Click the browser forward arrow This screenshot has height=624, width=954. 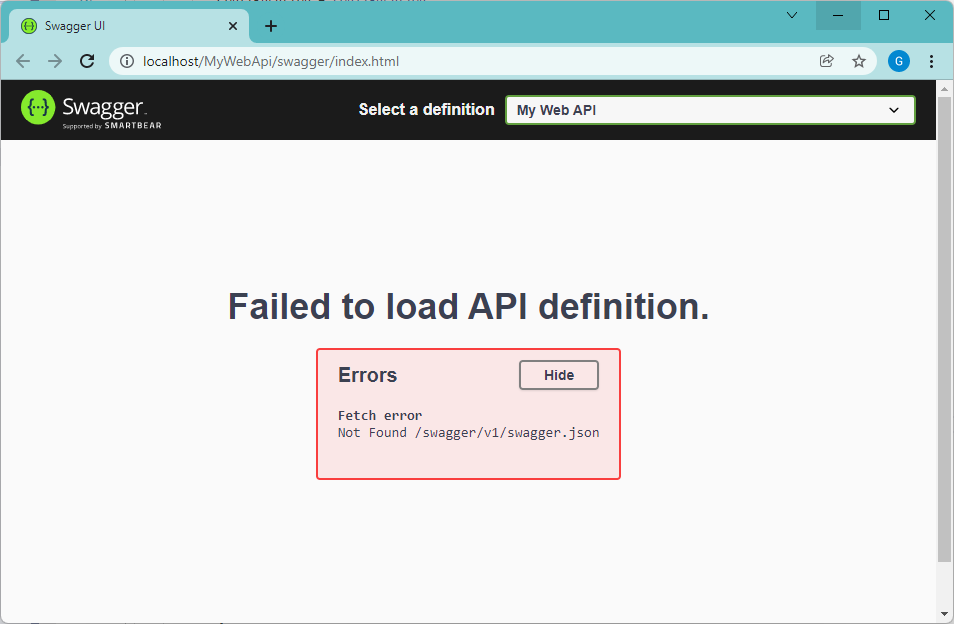click(55, 61)
